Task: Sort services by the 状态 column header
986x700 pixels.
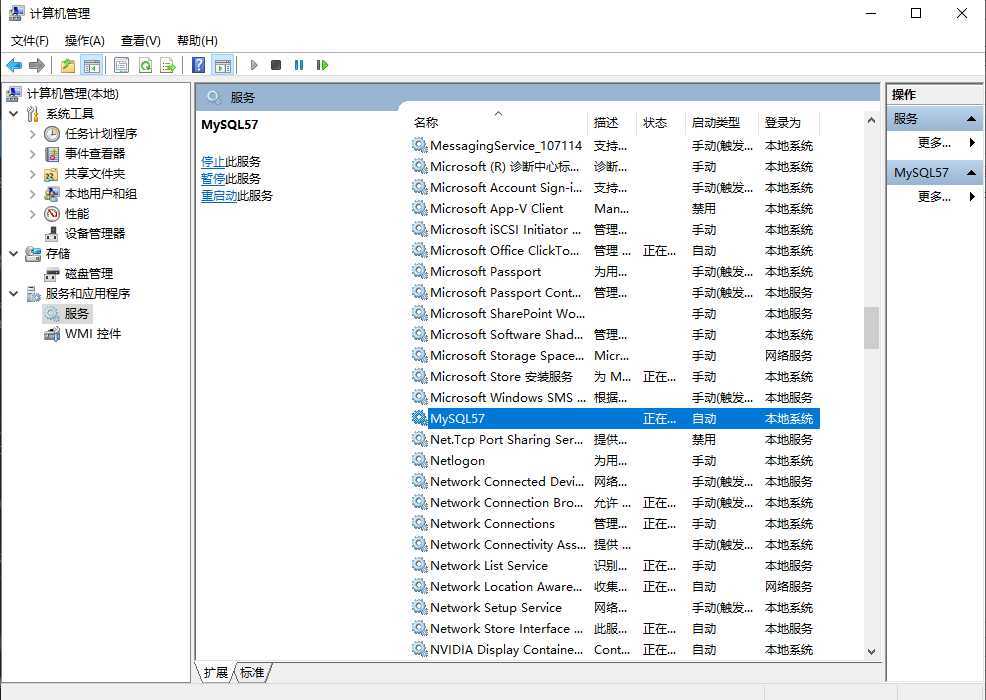Action: point(661,123)
